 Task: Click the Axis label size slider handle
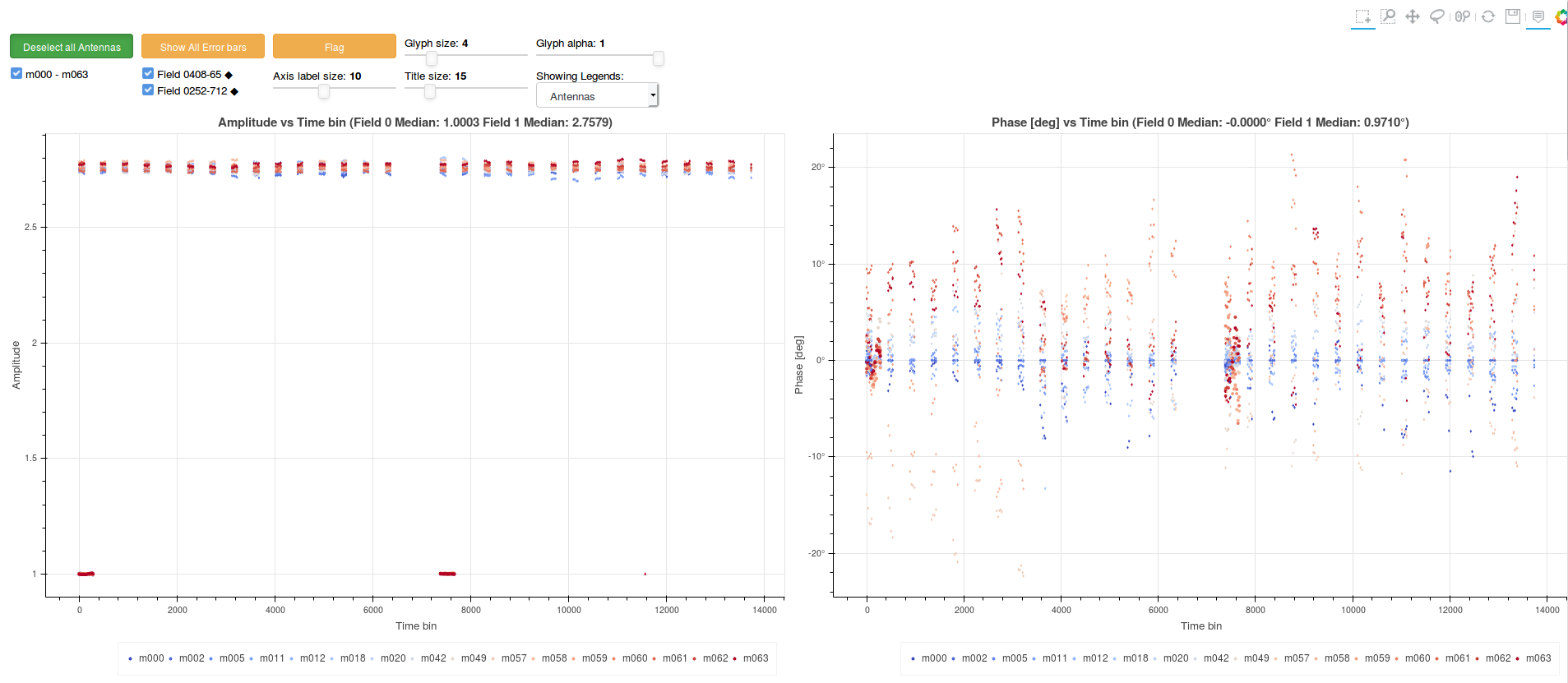(x=324, y=91)
